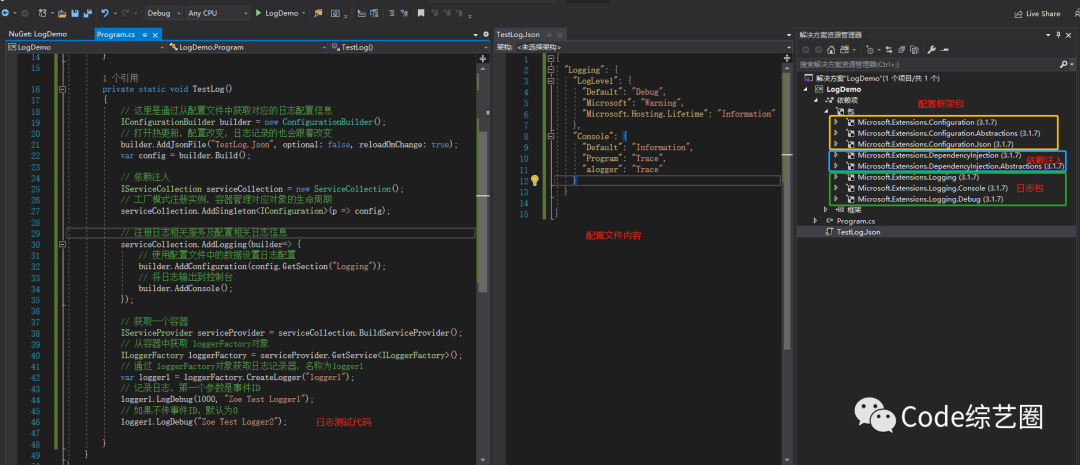Collapse the Logging JSON object at line 2
Viewport: 1080px width, 465px height.
[550, 70]
